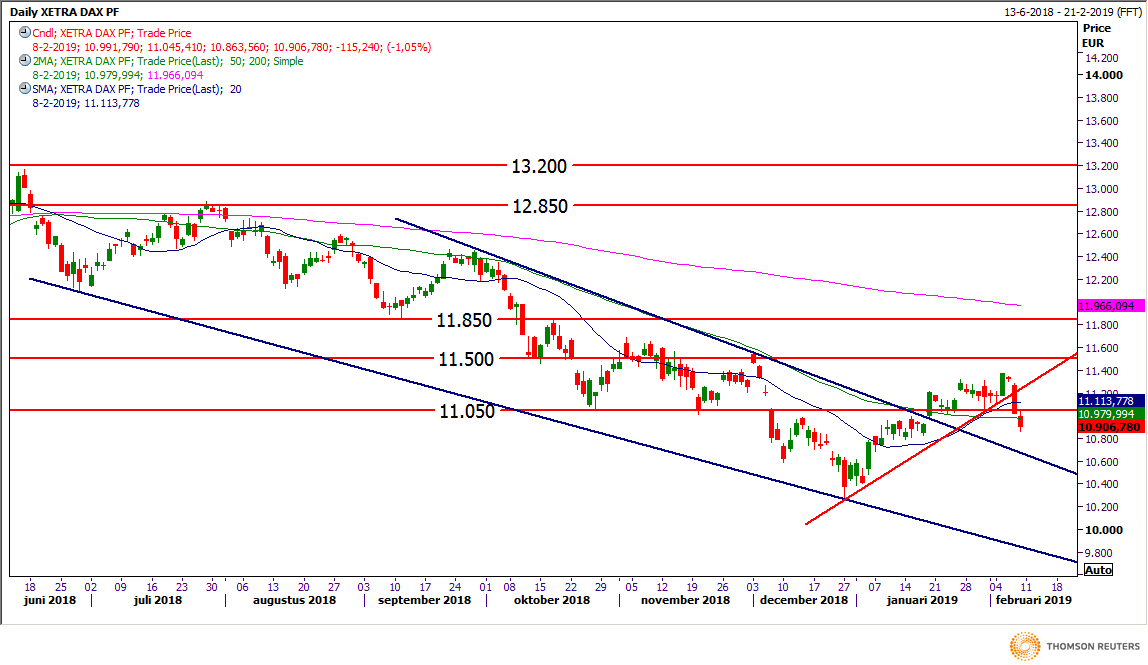Click the icon beside the SMA legend entry

pyautogui.click(x=25, y=89)
